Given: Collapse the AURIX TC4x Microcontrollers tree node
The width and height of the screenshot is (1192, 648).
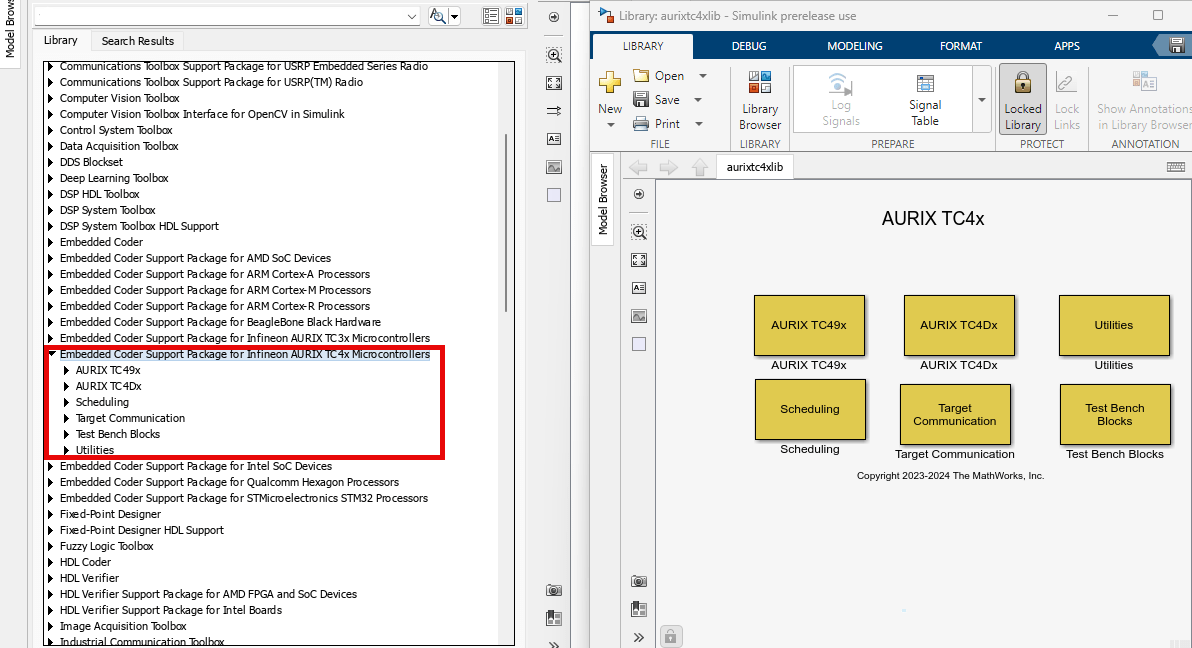Looking at the screenshot, I should point(51,354).
